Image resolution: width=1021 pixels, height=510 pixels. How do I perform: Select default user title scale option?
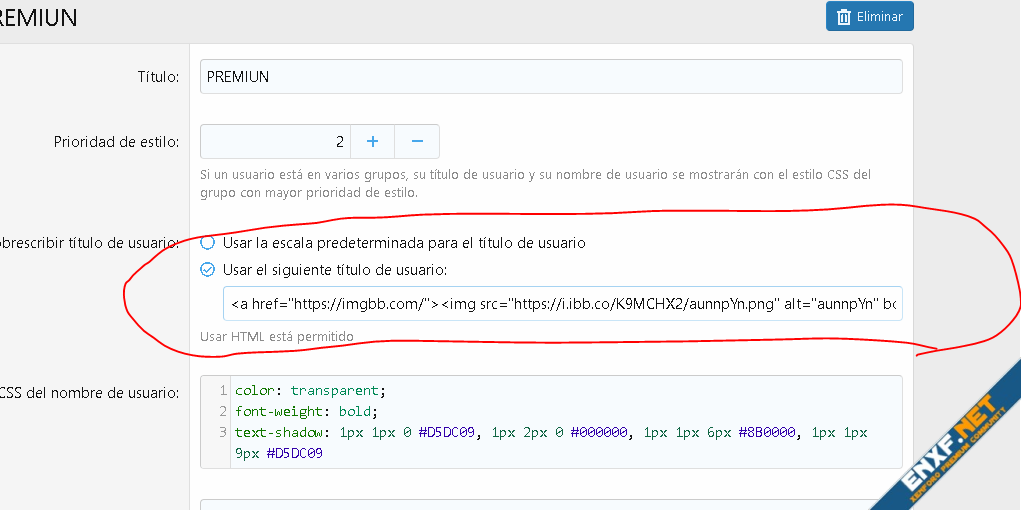pos(207,243)
